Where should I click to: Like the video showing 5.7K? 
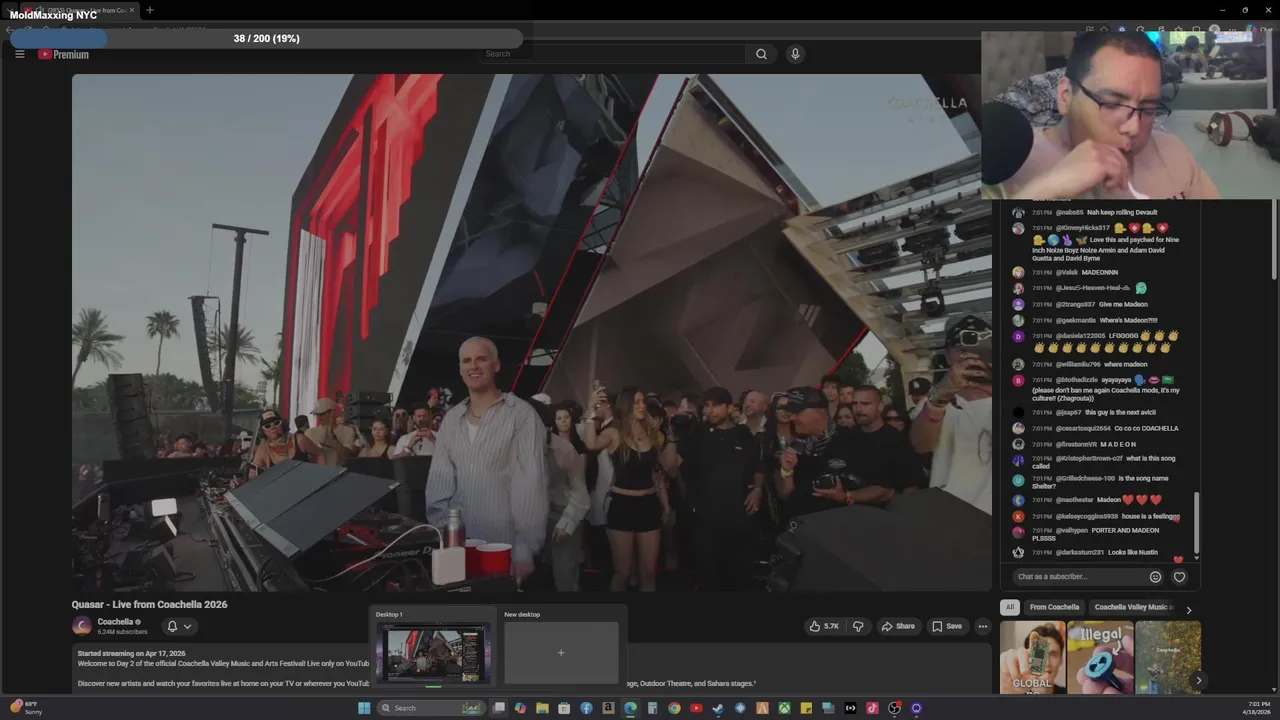pos(824,626)
